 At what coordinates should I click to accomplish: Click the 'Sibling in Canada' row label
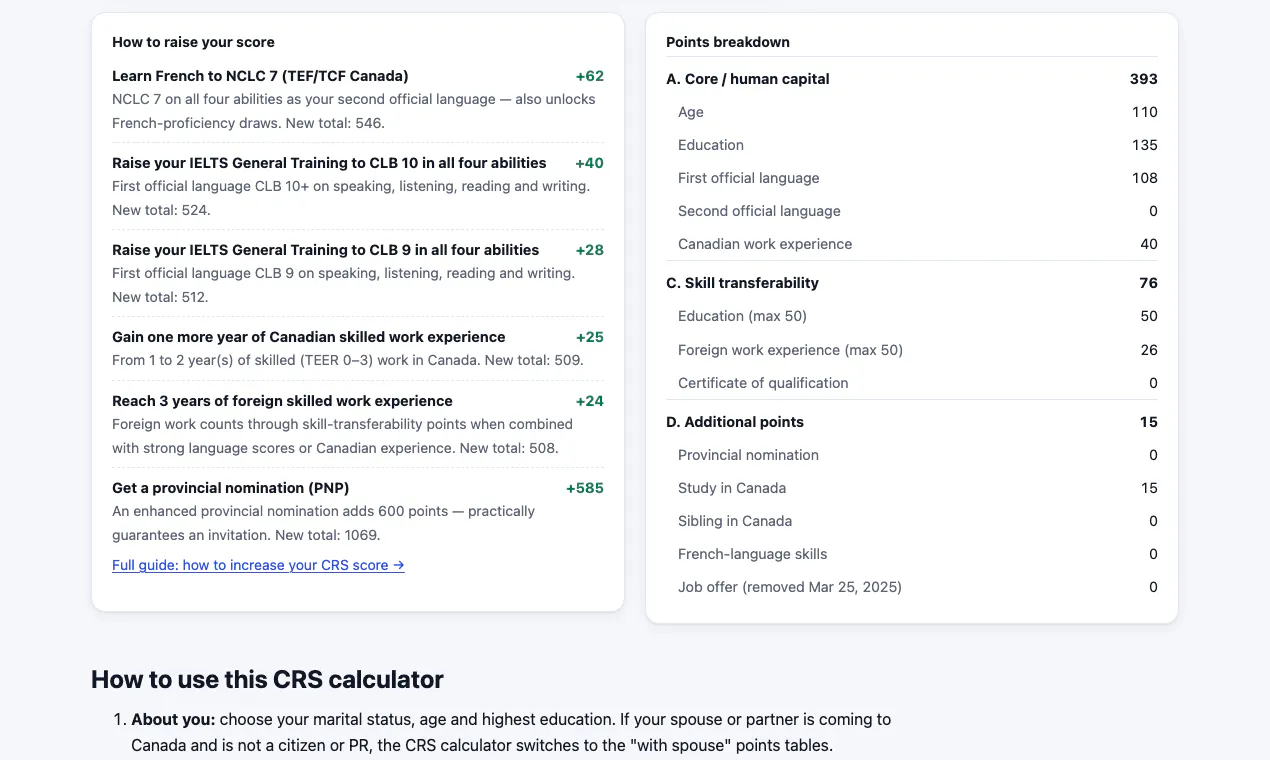735,521
